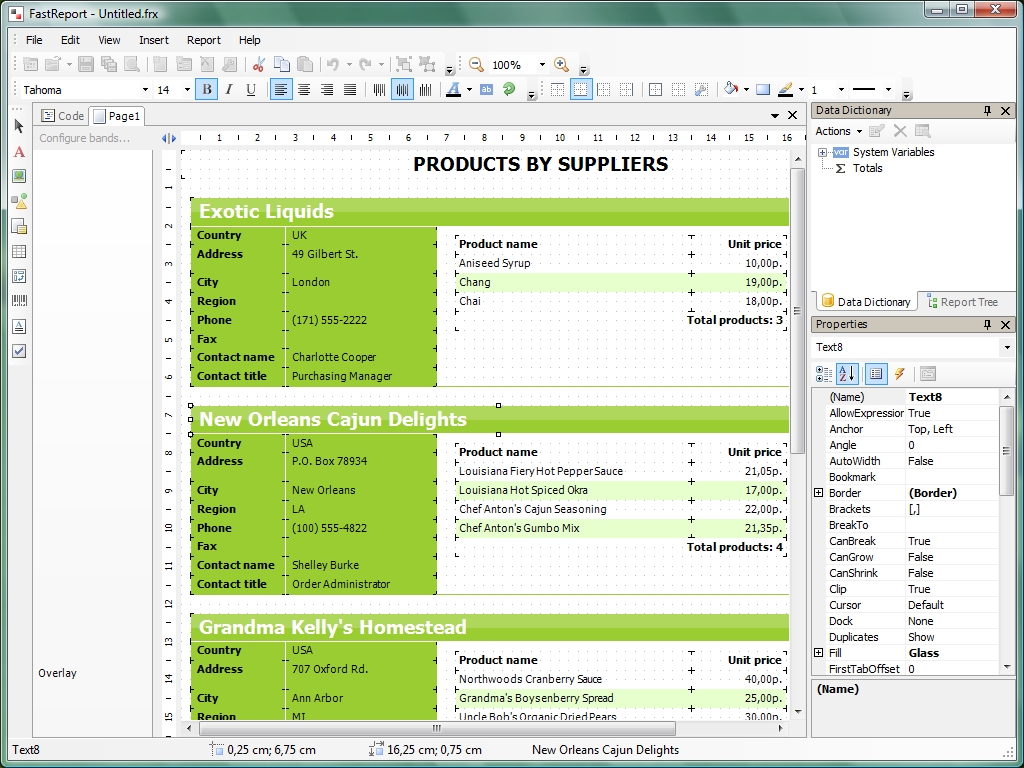
Task: Click the line color brush icon
Action: 785,89
